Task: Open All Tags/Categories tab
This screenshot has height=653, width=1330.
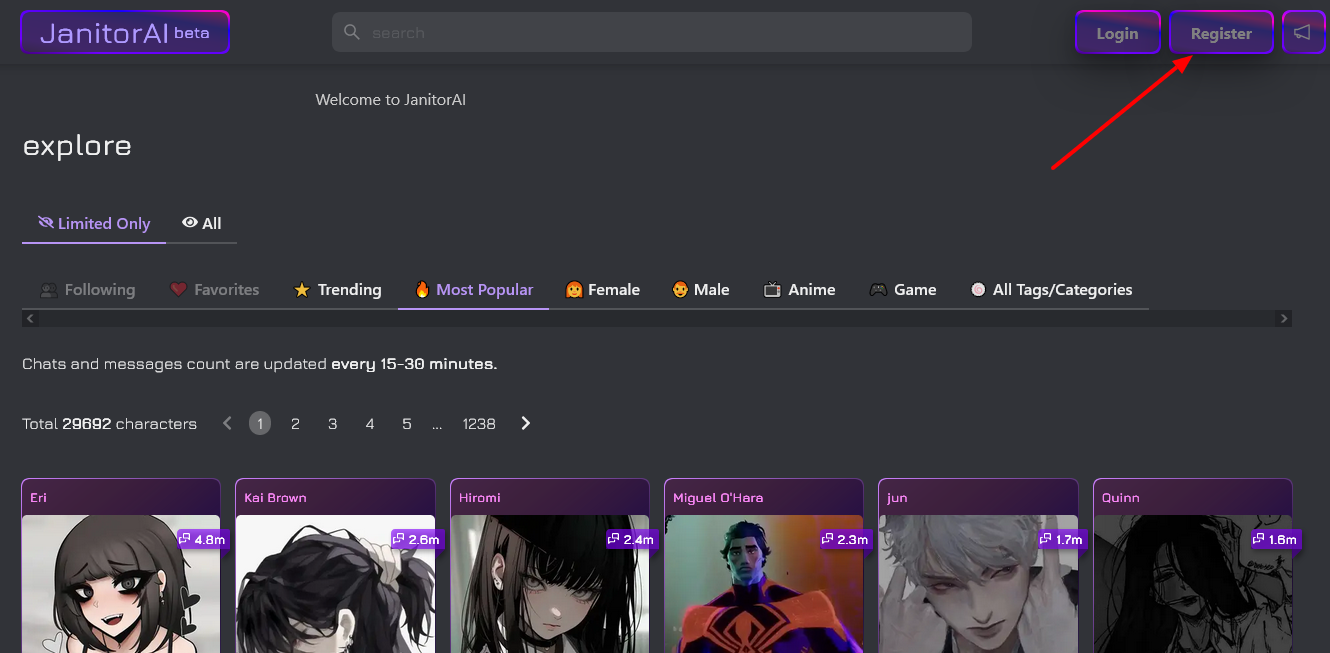Action: [1051, 290]
